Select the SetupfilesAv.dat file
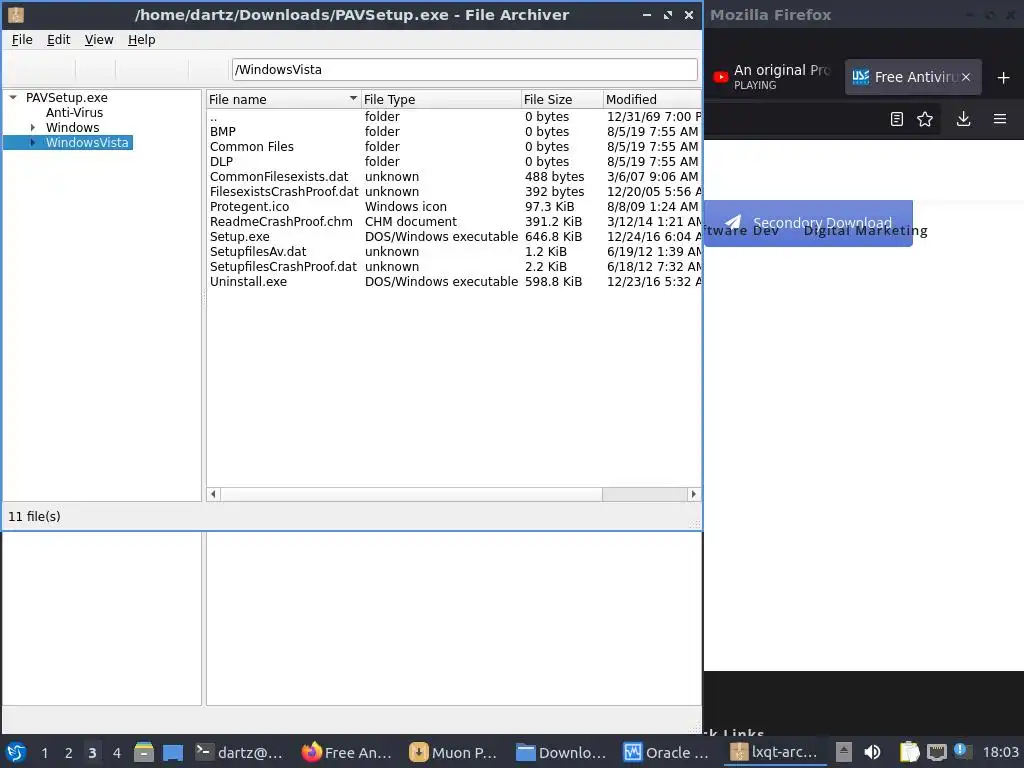 point(454,251)
